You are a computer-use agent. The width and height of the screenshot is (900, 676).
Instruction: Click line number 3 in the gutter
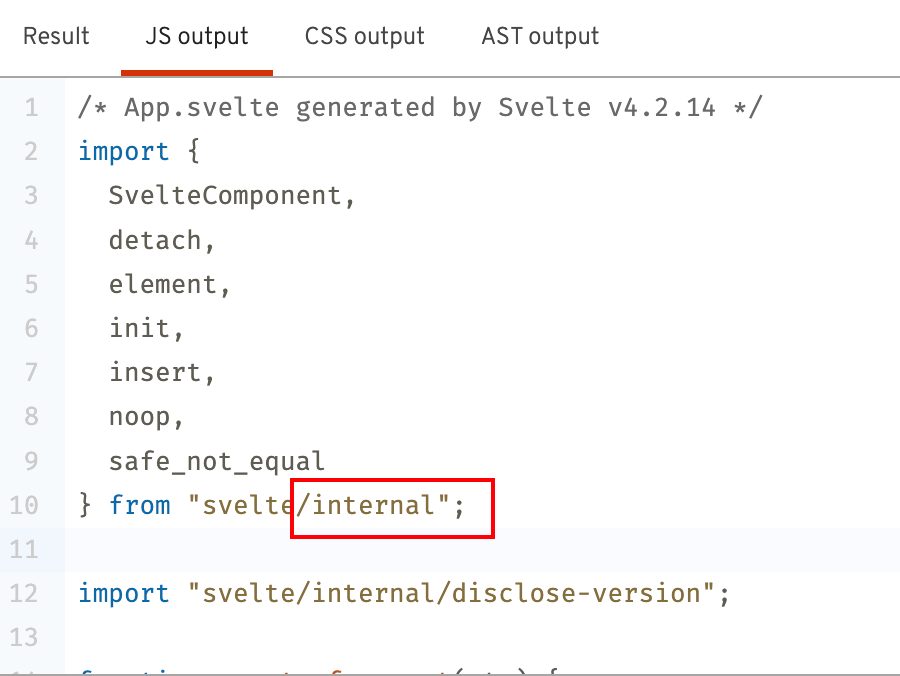point(31,195)
